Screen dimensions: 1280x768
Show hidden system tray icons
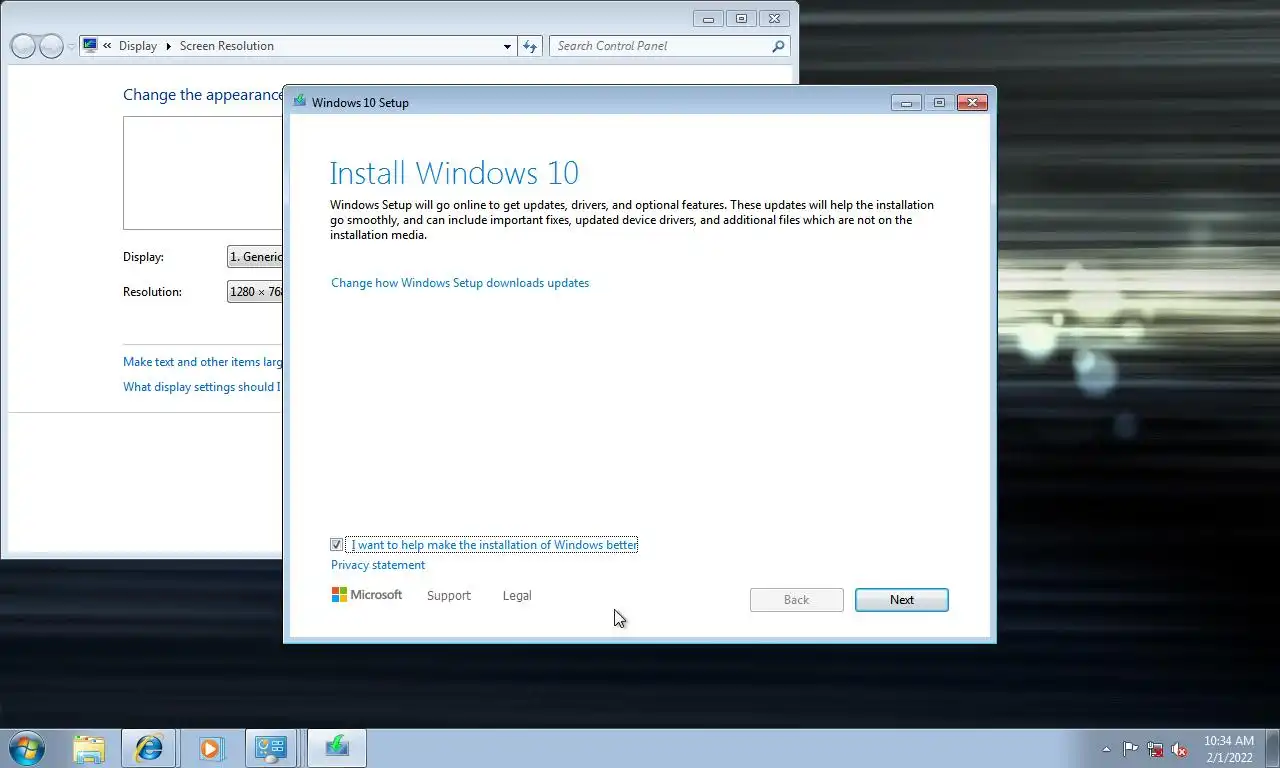point(1106,749)
